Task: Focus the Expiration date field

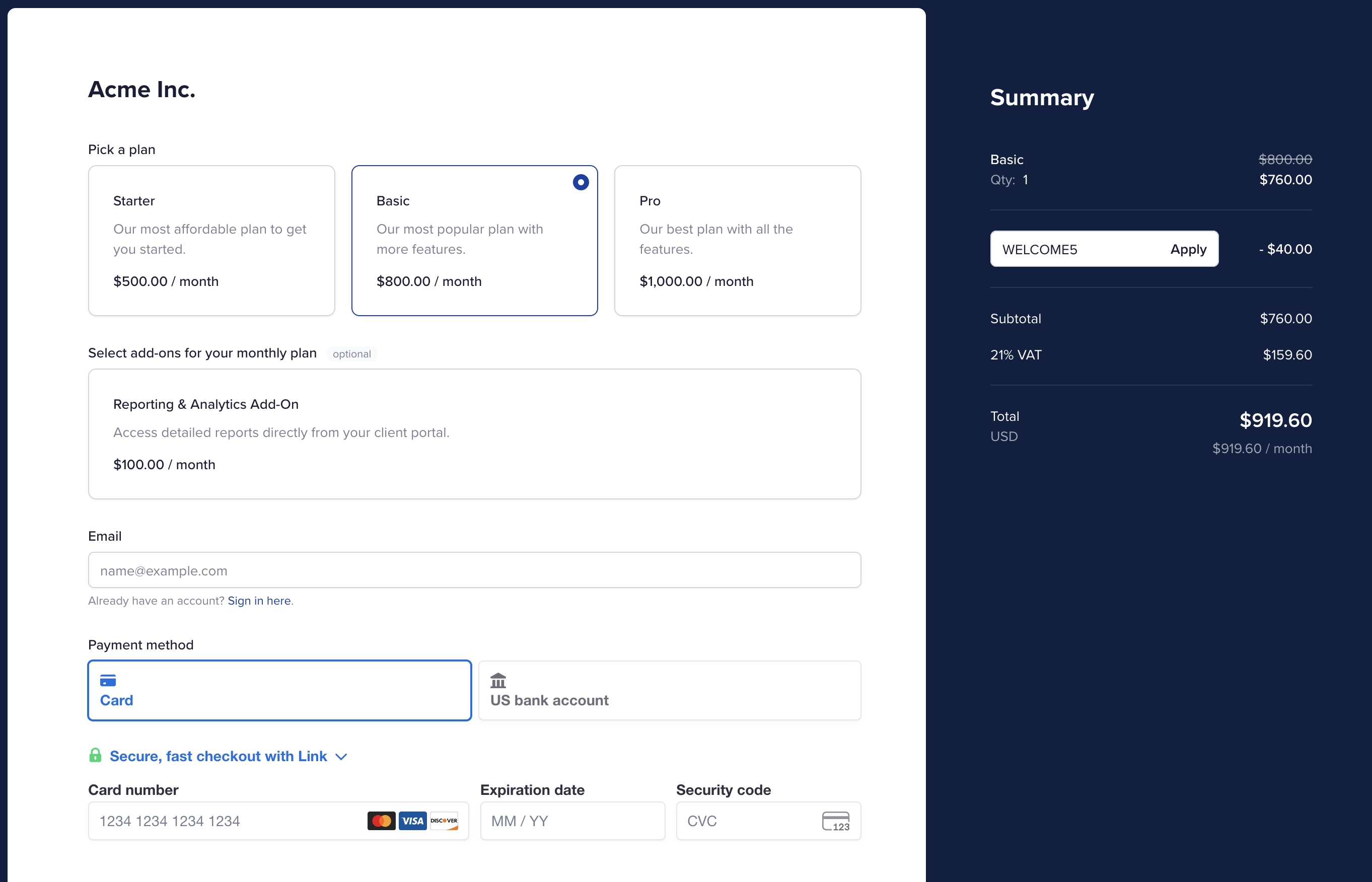Action: pyautogui.click(x=572, y=821)
